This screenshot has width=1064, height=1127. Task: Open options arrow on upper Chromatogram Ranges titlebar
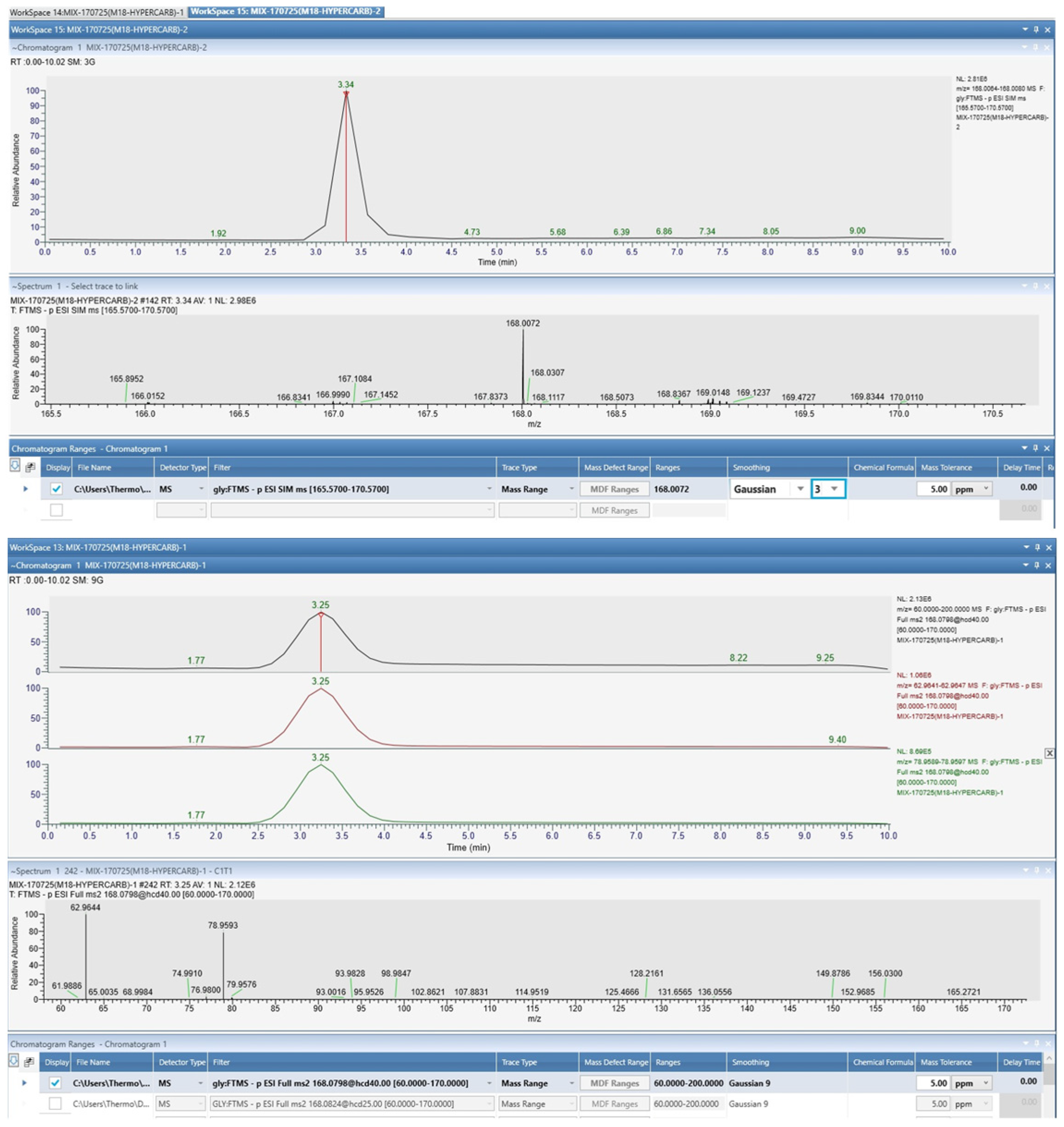[1024, 448]
